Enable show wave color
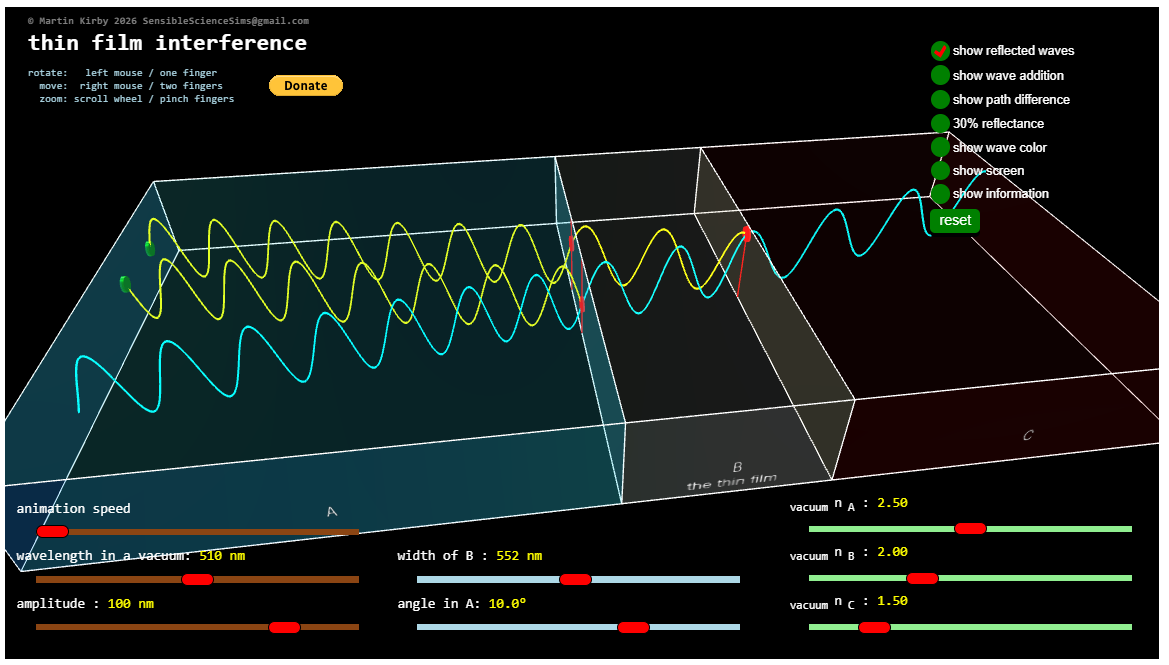 coord(939,146)
